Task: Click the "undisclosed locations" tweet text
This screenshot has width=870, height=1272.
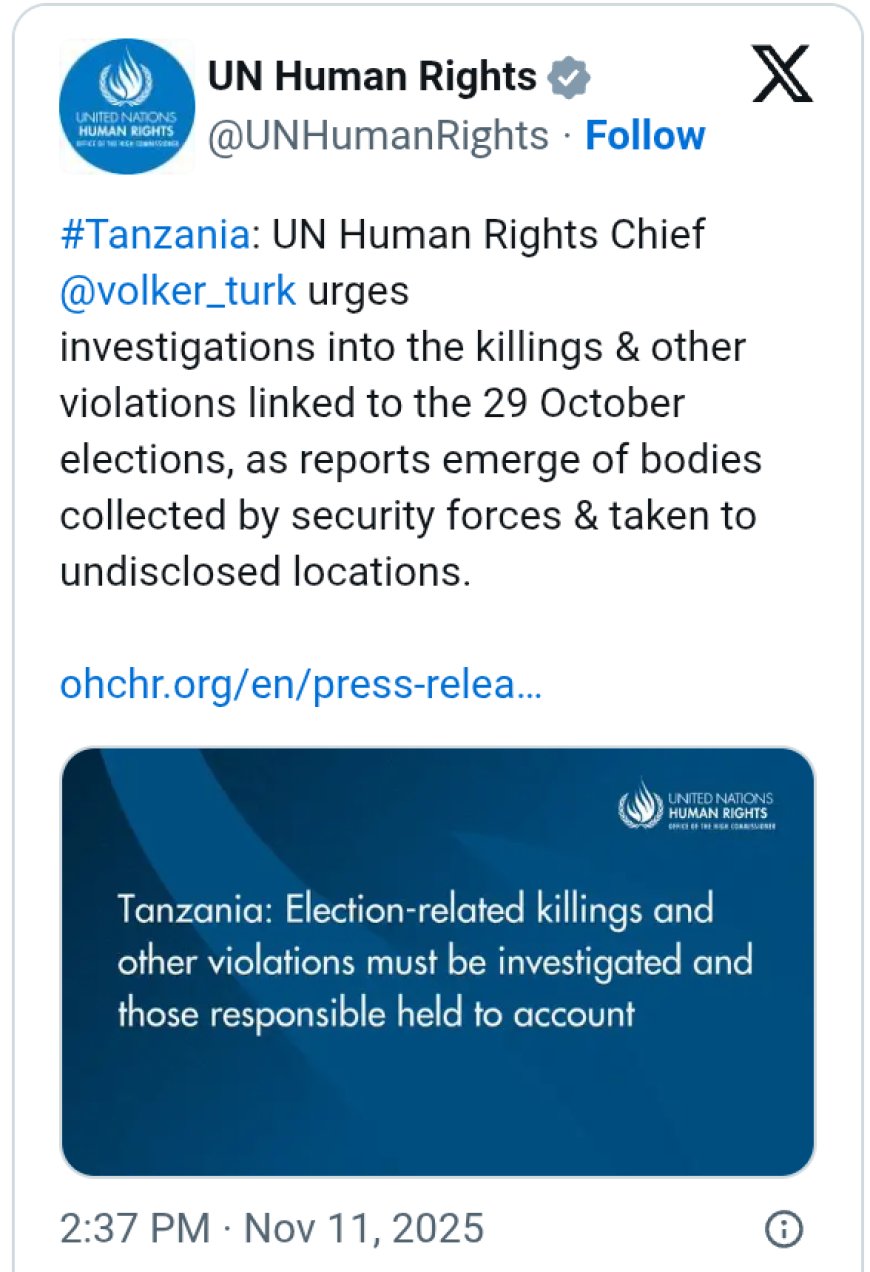Action: [x=264, y=572]
